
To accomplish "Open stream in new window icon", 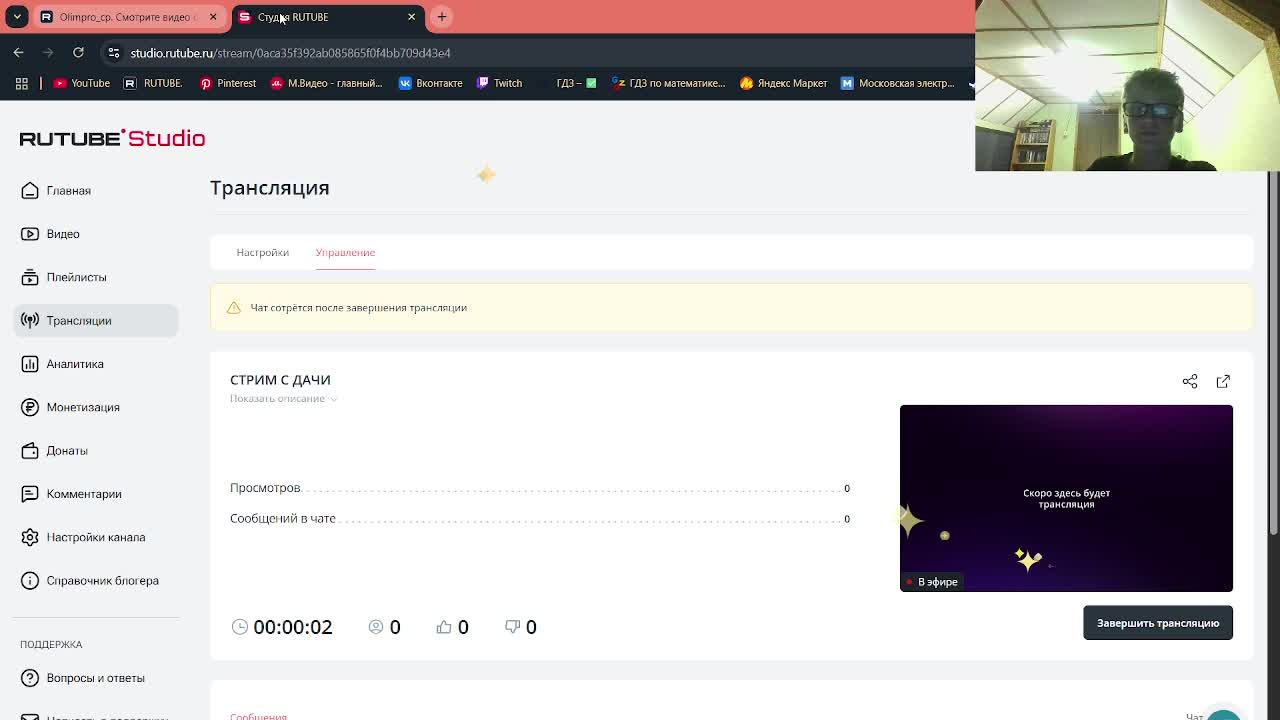I will coord(1223,381).
